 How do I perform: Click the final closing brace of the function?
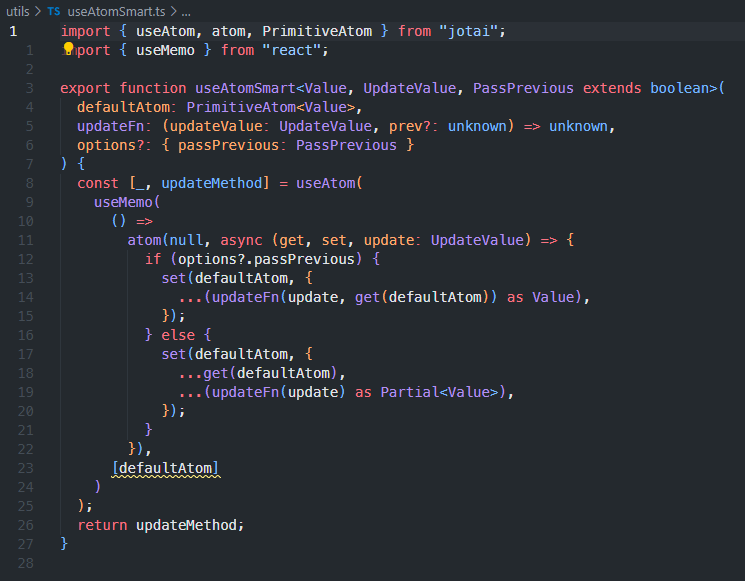[64, 544]
